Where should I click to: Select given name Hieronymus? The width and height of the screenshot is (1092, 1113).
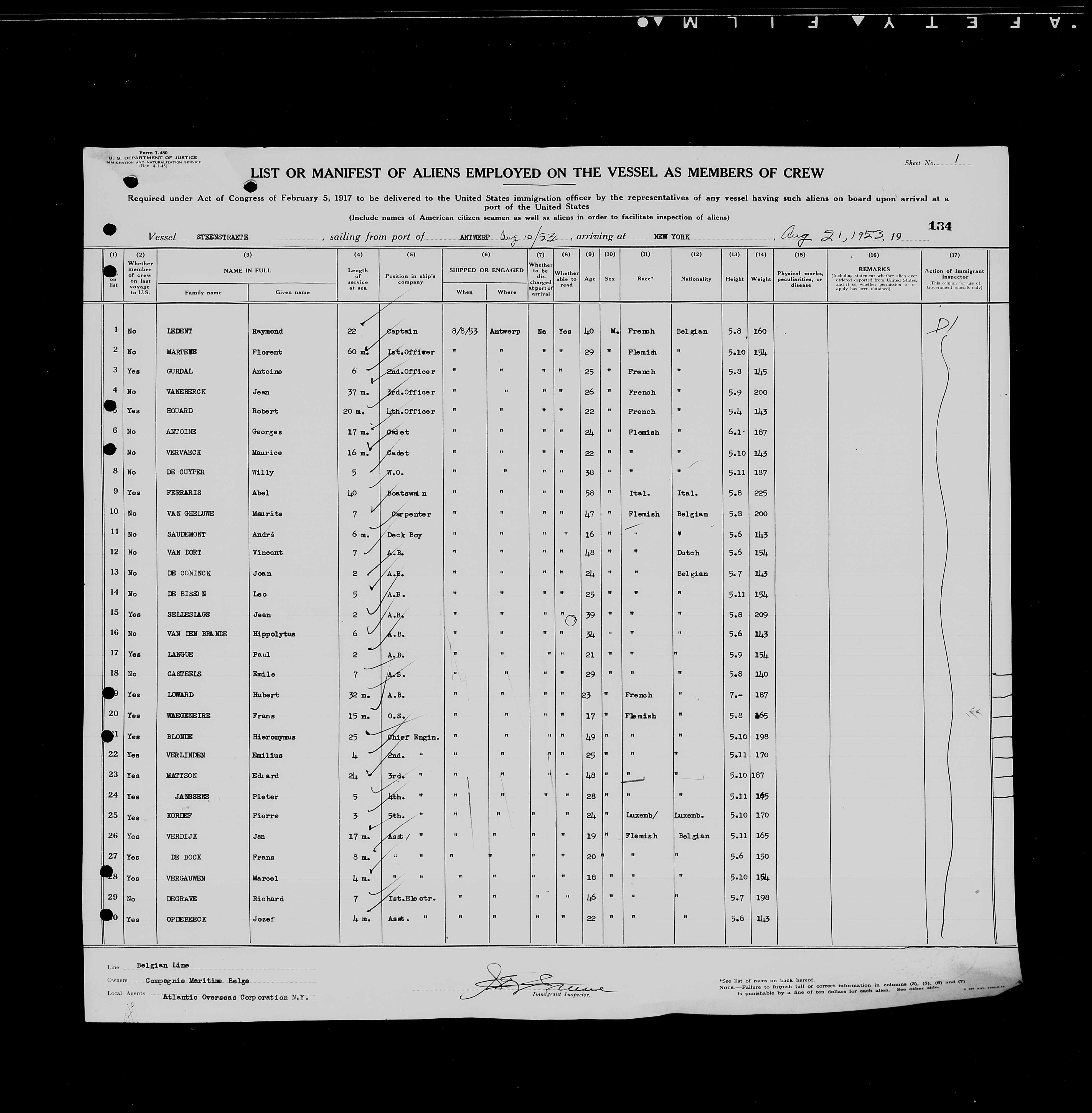[x=274, y=737]
